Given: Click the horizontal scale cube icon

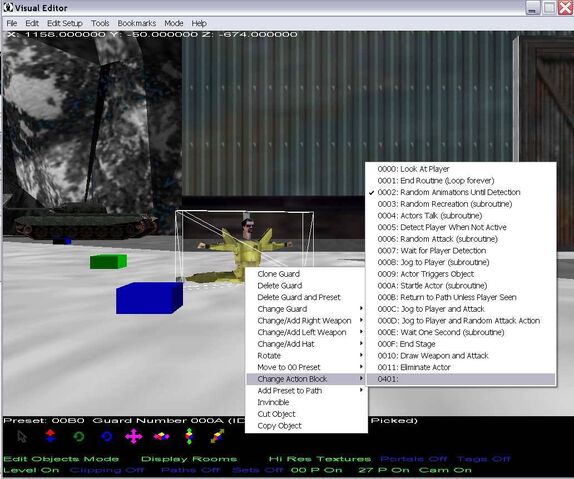Looking at the screenshot, I should tap(161, 436).
